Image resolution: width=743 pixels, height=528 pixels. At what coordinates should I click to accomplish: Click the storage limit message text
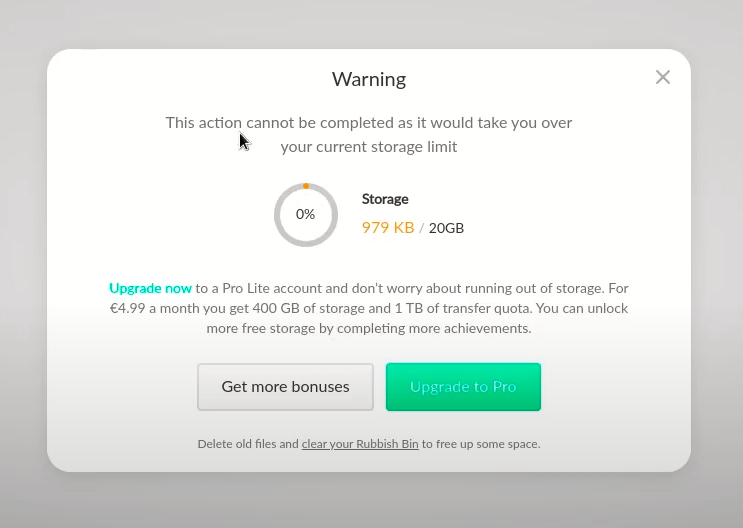pyautogui.click(x=369, y=135)
